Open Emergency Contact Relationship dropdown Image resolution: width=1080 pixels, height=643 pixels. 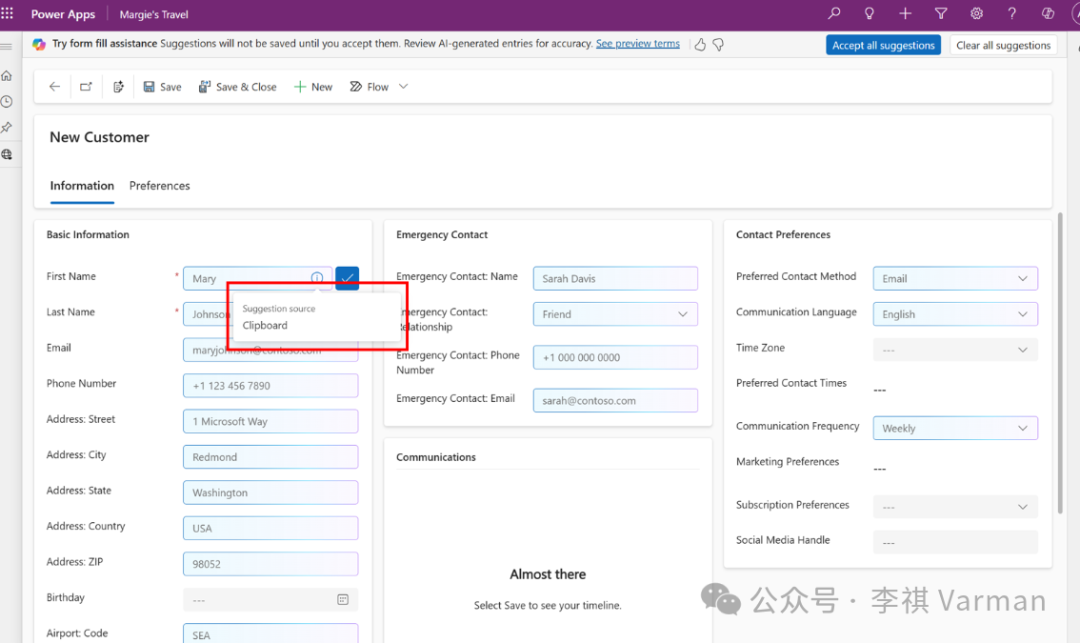coord(615,314)
